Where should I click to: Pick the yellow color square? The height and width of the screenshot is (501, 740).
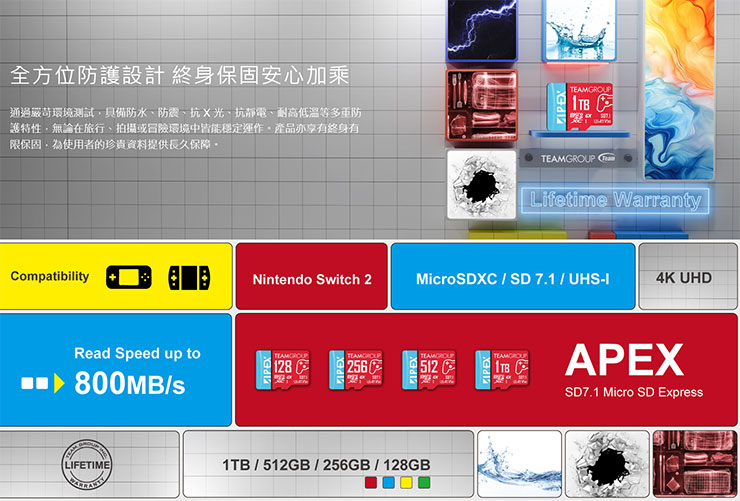[x=406, y=483]
